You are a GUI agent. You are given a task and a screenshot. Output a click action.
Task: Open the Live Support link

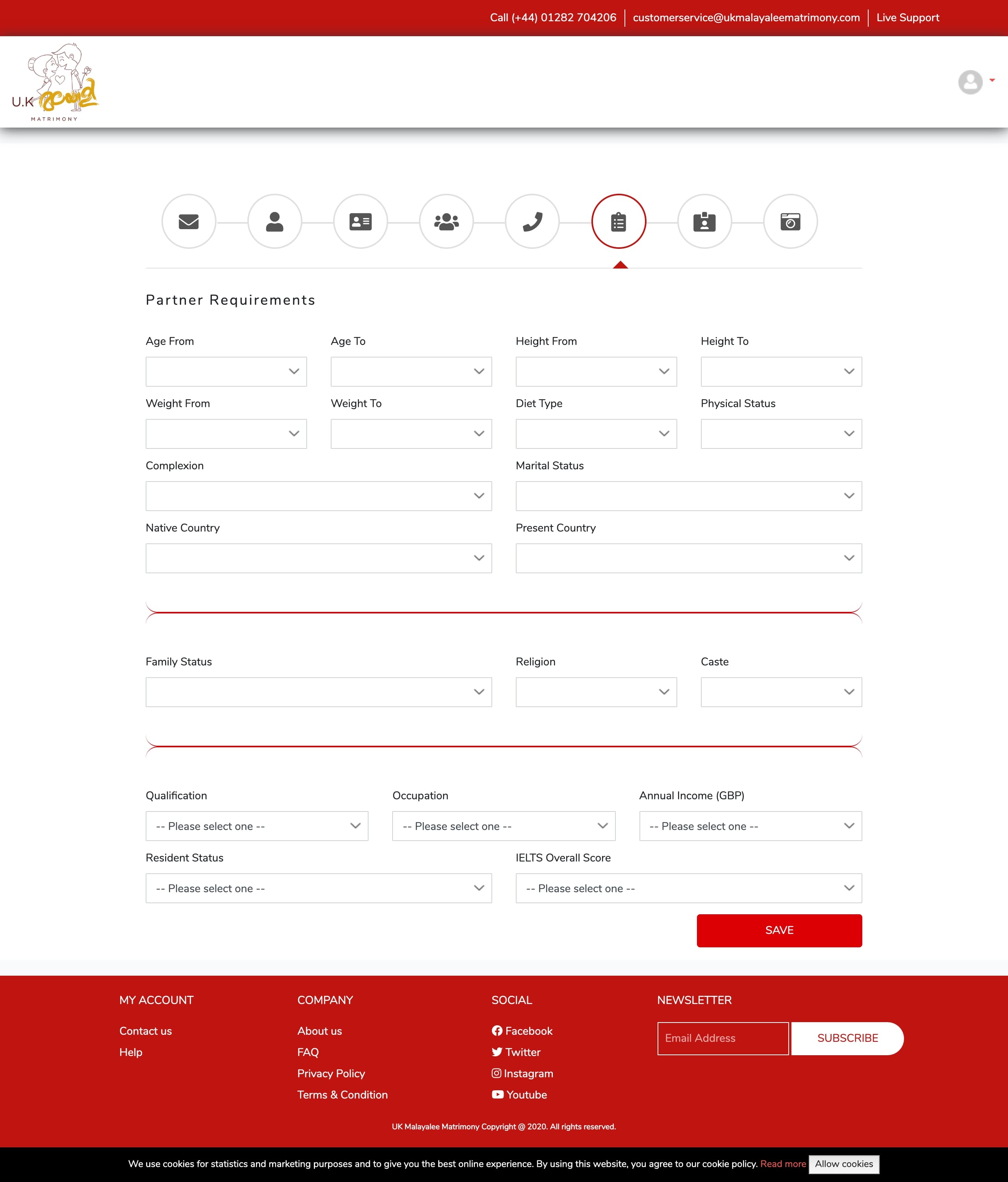907,18
